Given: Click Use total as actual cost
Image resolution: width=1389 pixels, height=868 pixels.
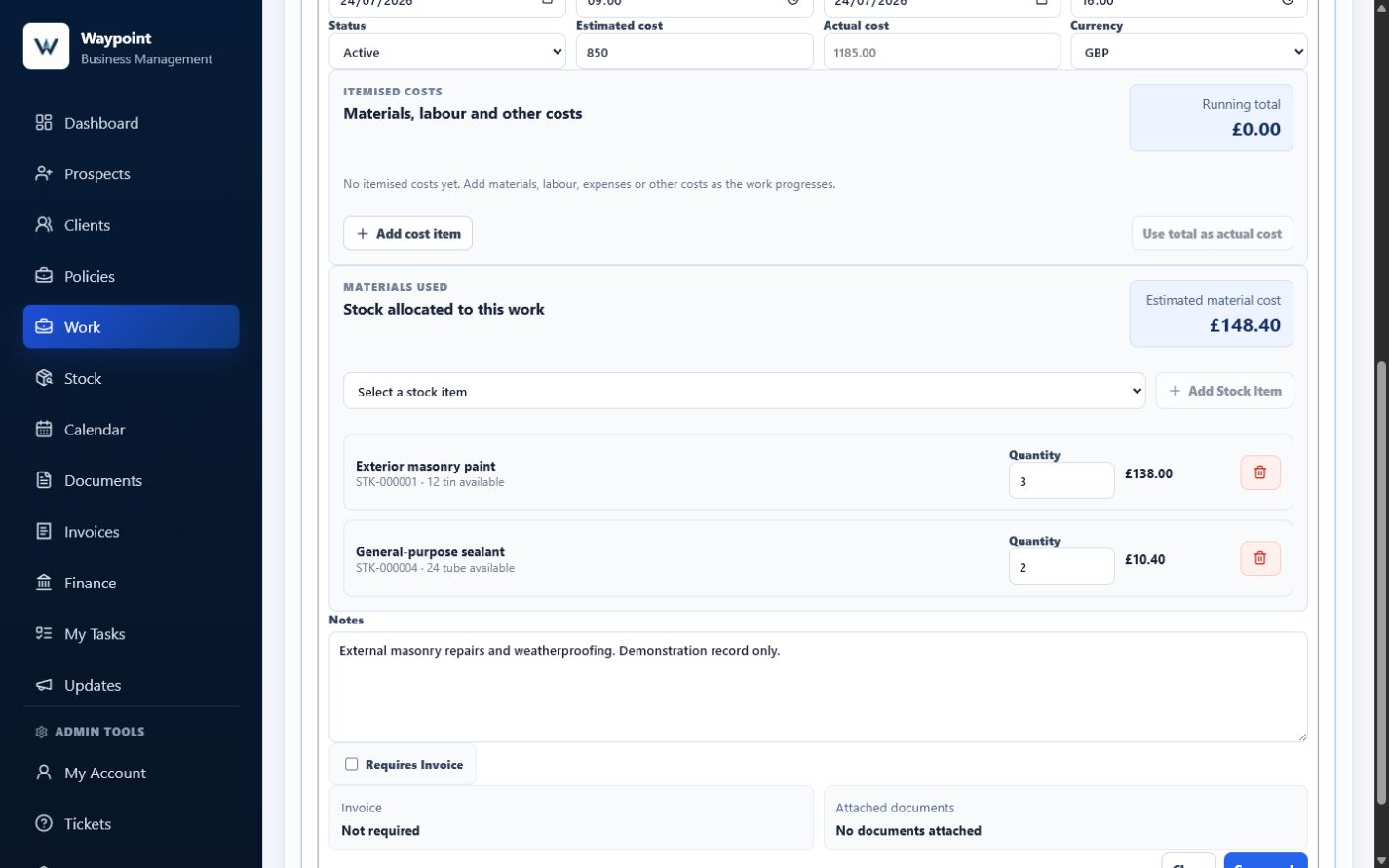Looking at the screenshot, I should pyautogui.click(x=1212, y=234).
